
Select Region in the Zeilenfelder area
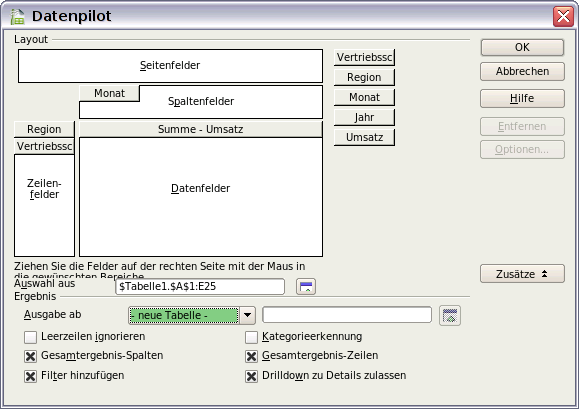pos(44,130)
